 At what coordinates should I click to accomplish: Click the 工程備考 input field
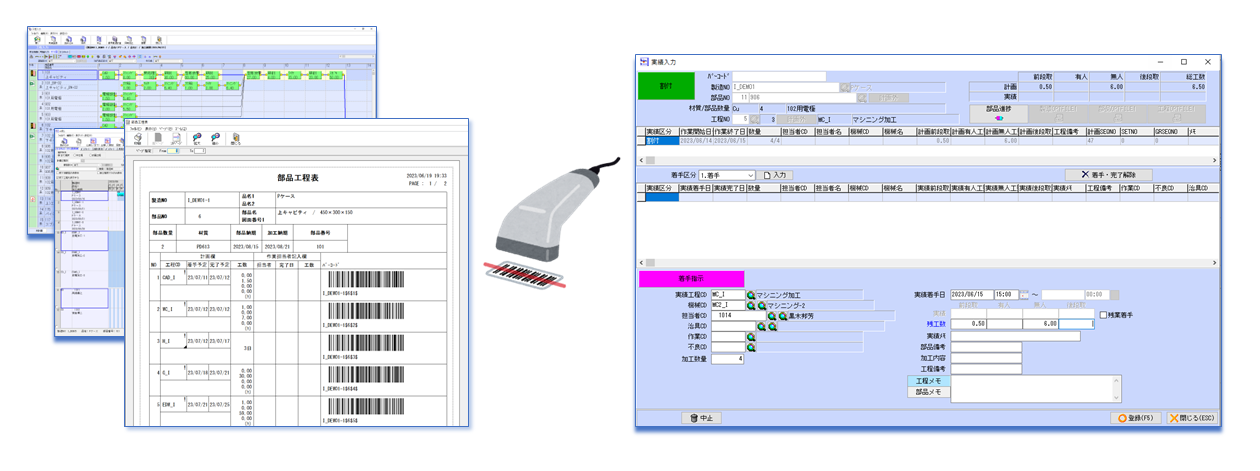click(986, 369)
